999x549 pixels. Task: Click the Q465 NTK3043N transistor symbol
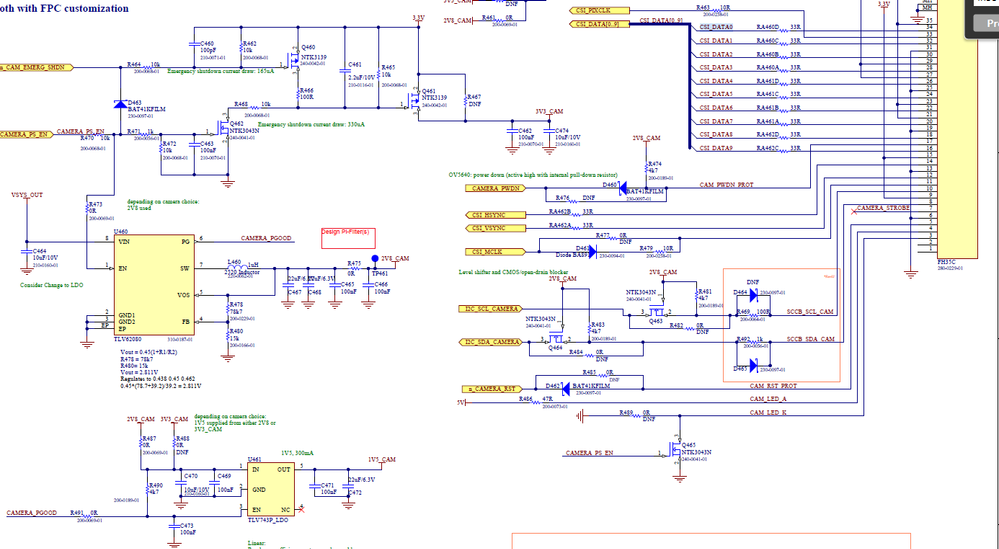tap(677, 452)
